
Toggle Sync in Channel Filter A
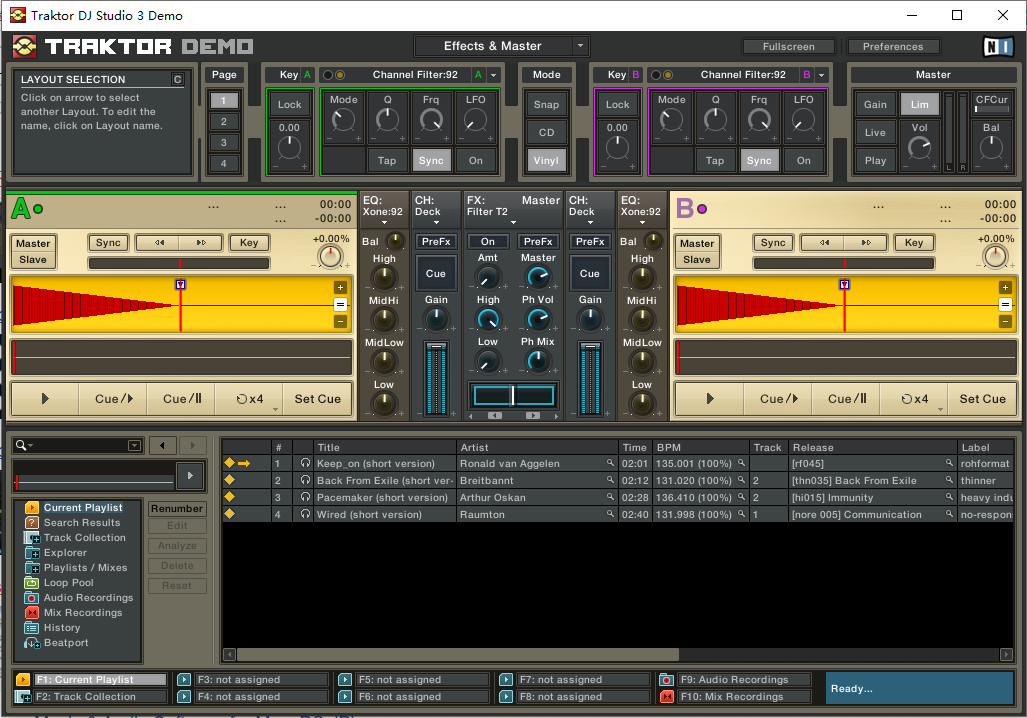point(431,160)
